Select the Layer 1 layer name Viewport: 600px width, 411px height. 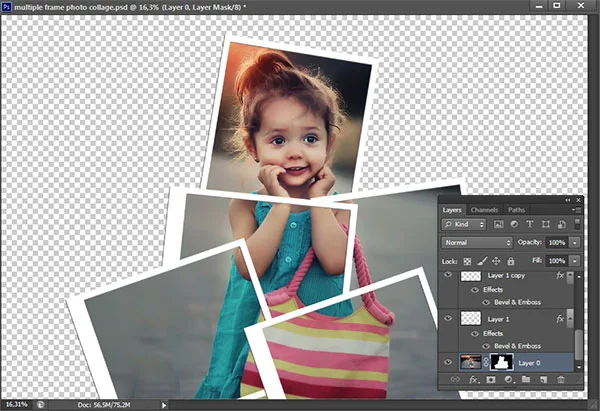(x=499, y=319)
